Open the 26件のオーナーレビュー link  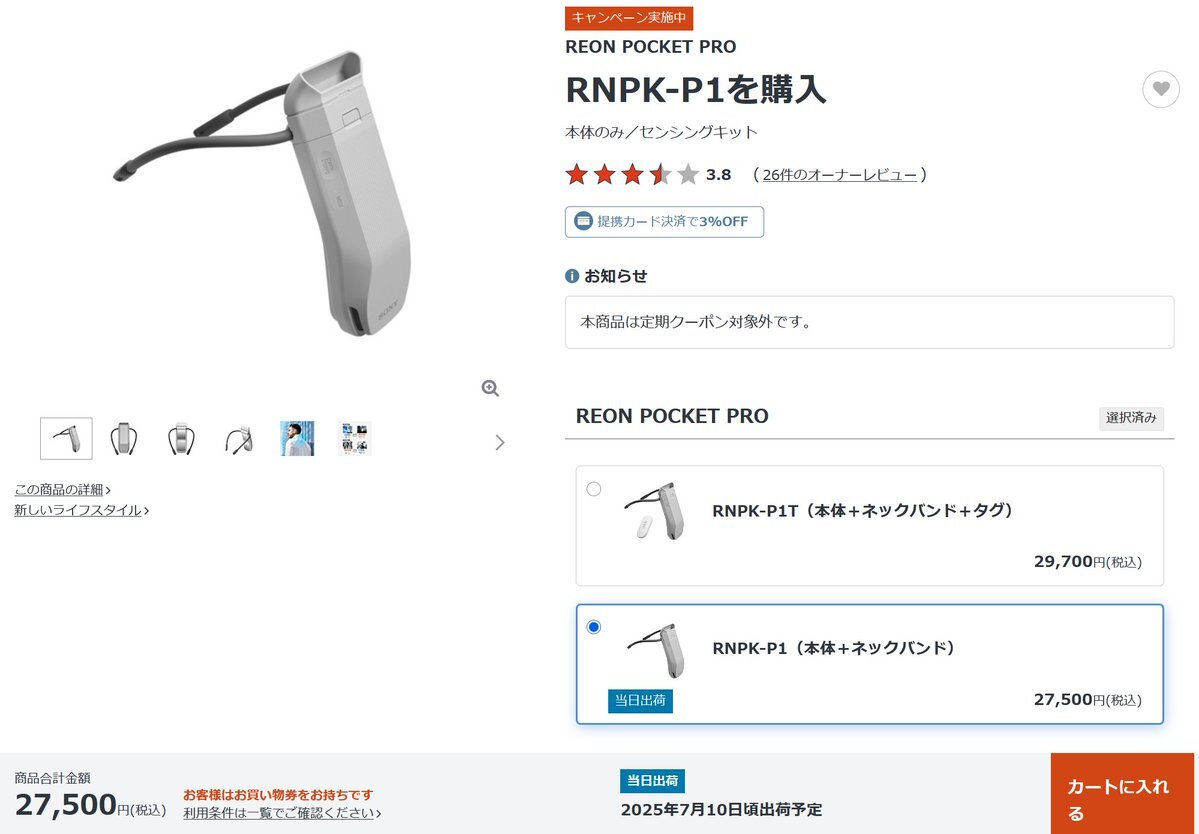[x=840, y=175]
